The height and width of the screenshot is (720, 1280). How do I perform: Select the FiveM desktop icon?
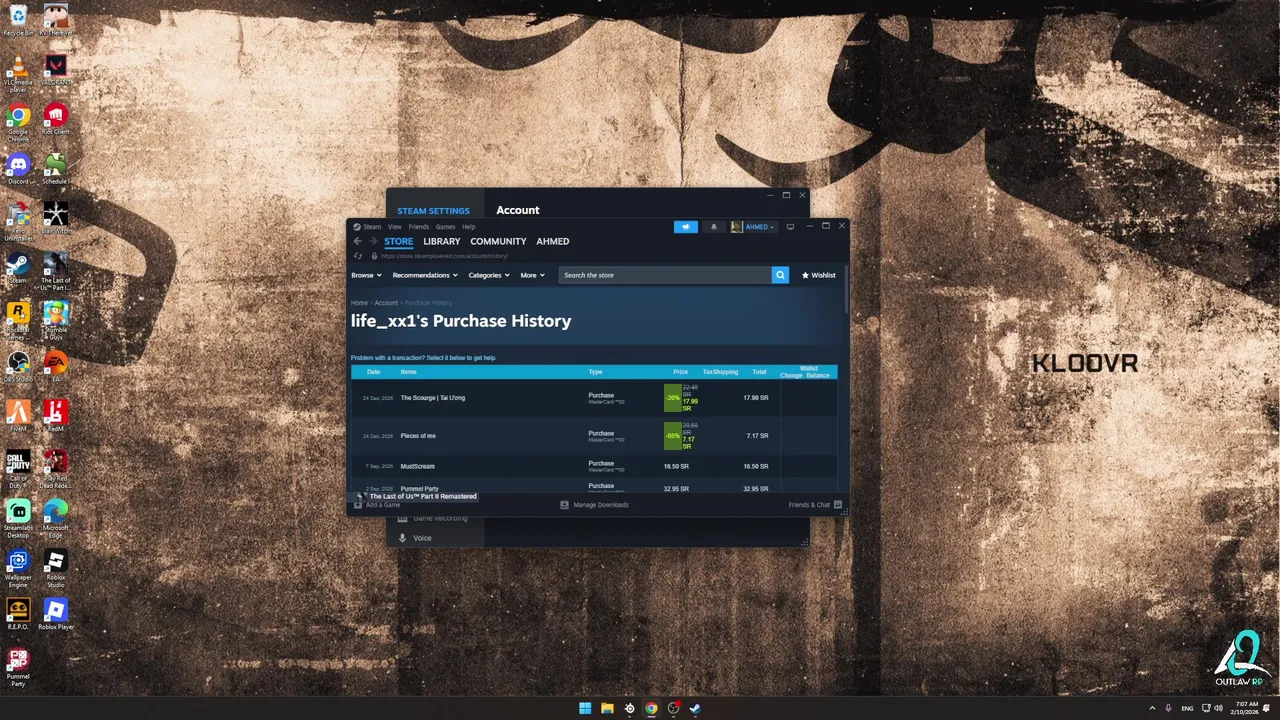tap(18, 416)
